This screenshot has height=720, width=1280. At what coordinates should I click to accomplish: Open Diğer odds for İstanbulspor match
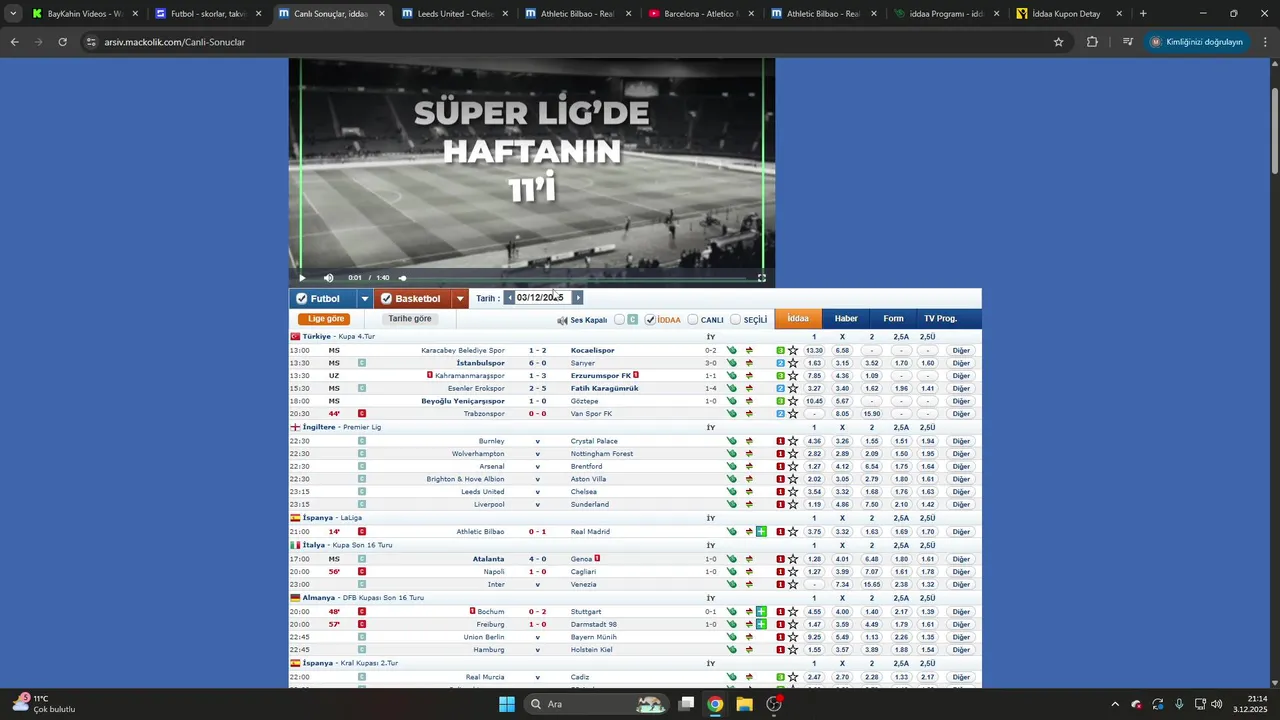pos(961,363)
